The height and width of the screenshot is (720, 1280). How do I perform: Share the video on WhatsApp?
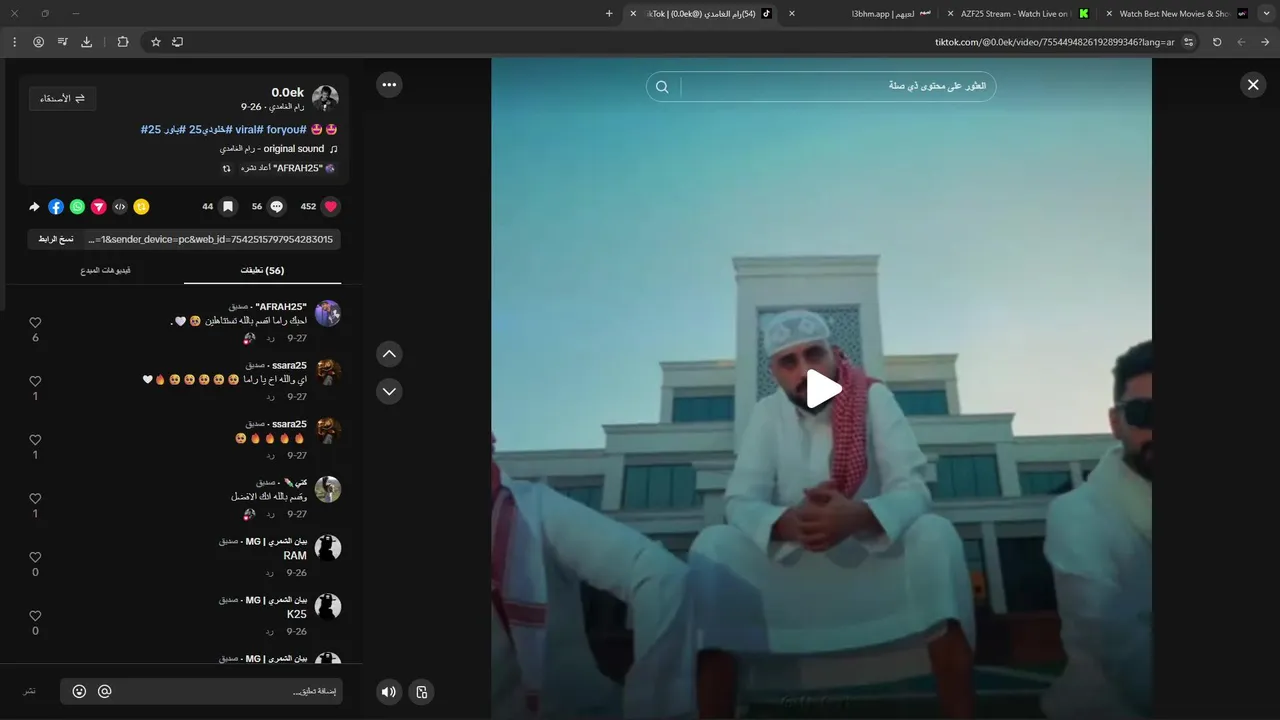coord(77,207)
